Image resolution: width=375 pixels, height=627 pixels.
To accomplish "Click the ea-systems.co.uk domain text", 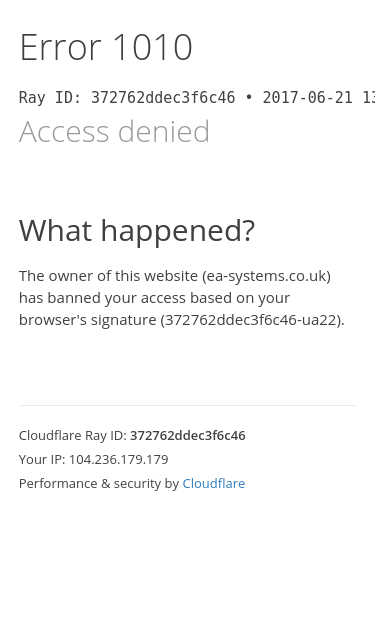I will tap(266, 276).
